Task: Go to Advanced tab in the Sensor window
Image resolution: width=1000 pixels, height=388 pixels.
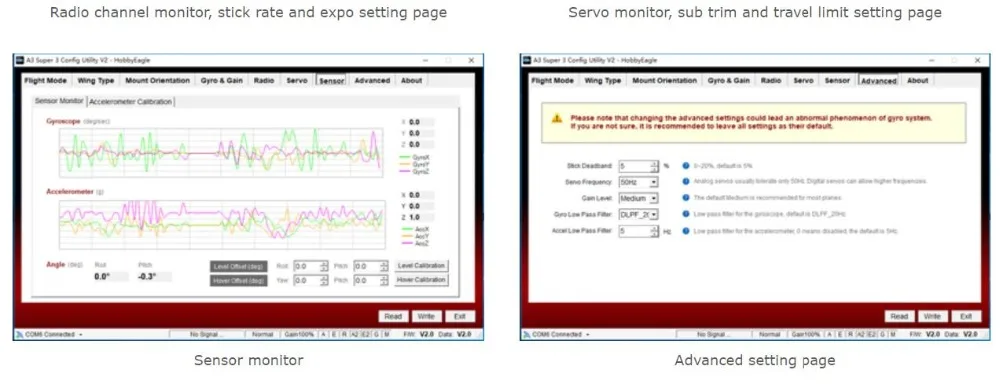Action: 372,80
